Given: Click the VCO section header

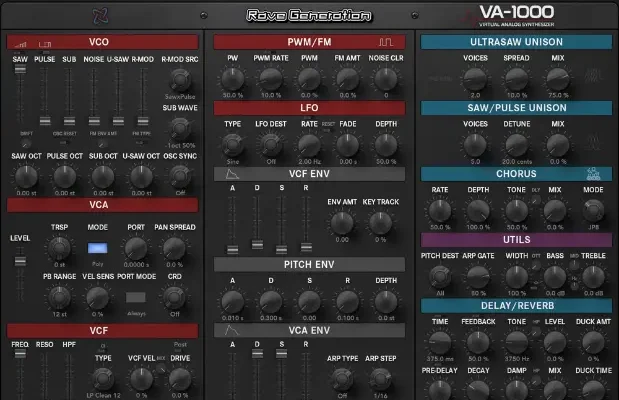Looking at the screenshot, I should tap(98, 42).
